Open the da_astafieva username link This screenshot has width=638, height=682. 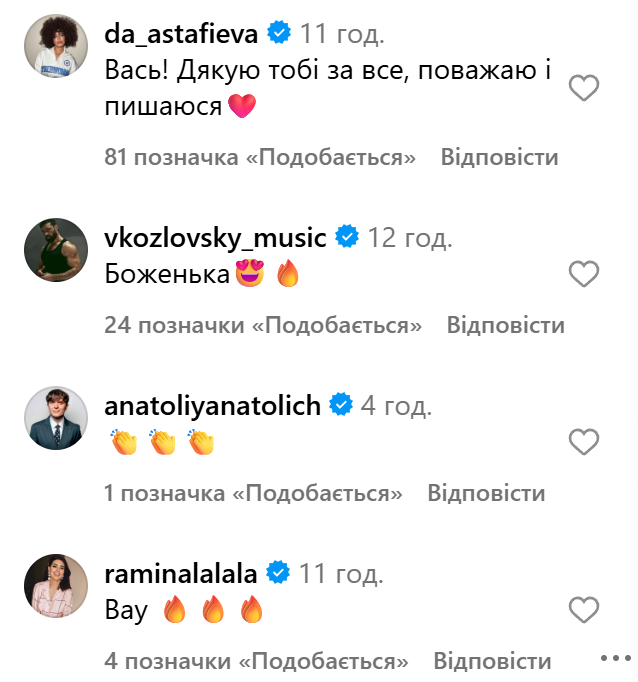coord(181,34)
